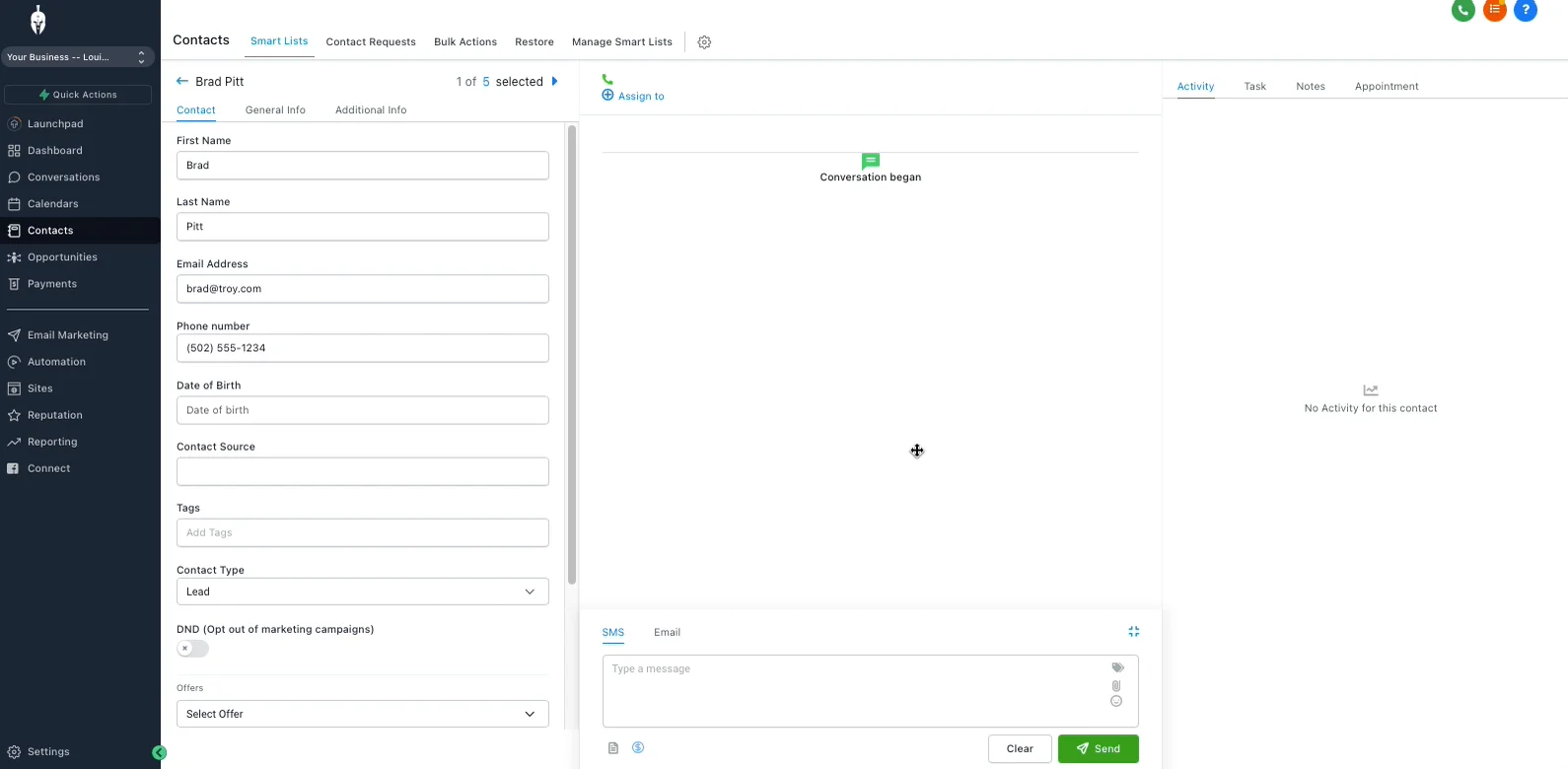Click the green phone icon in top bar

coord(1463,10)
